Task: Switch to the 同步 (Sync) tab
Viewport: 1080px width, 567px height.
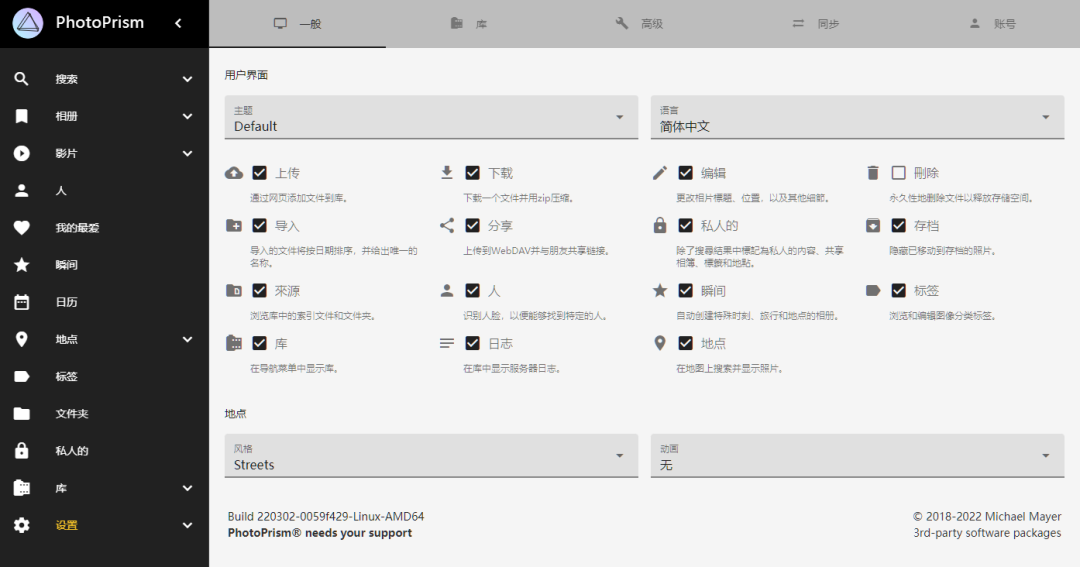Action: point(816,24)
